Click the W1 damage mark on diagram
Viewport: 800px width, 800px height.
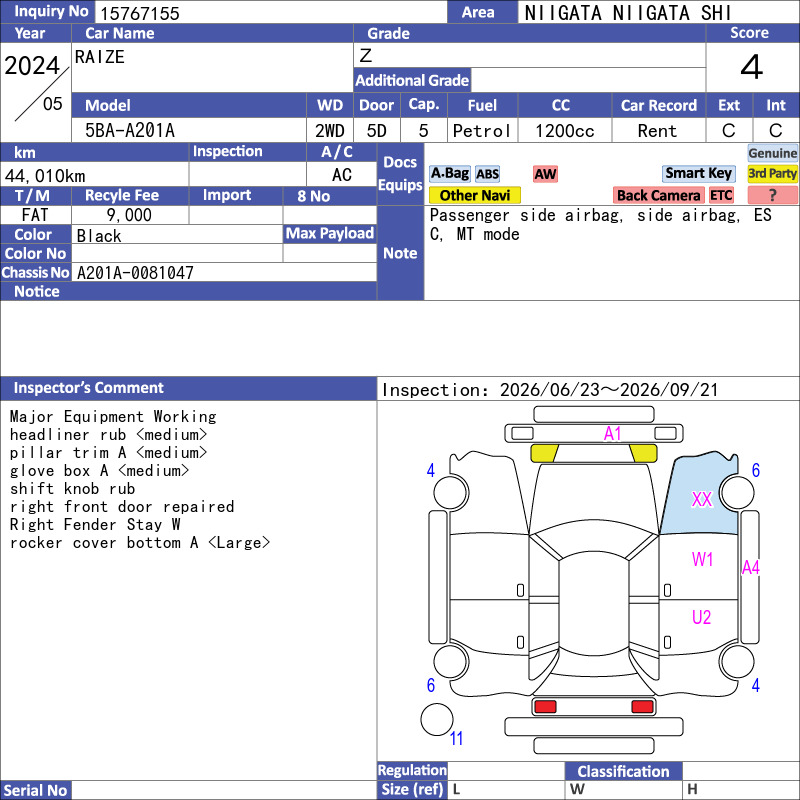point(702,559)
